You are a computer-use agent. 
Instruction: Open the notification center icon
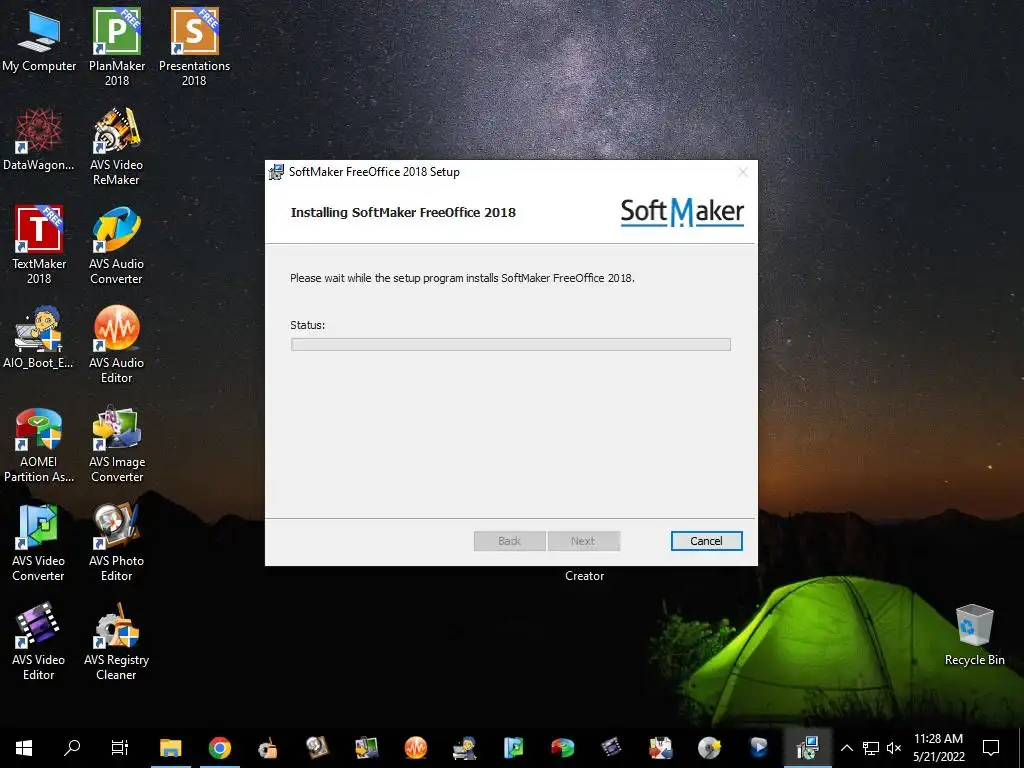tap(991, 747)
